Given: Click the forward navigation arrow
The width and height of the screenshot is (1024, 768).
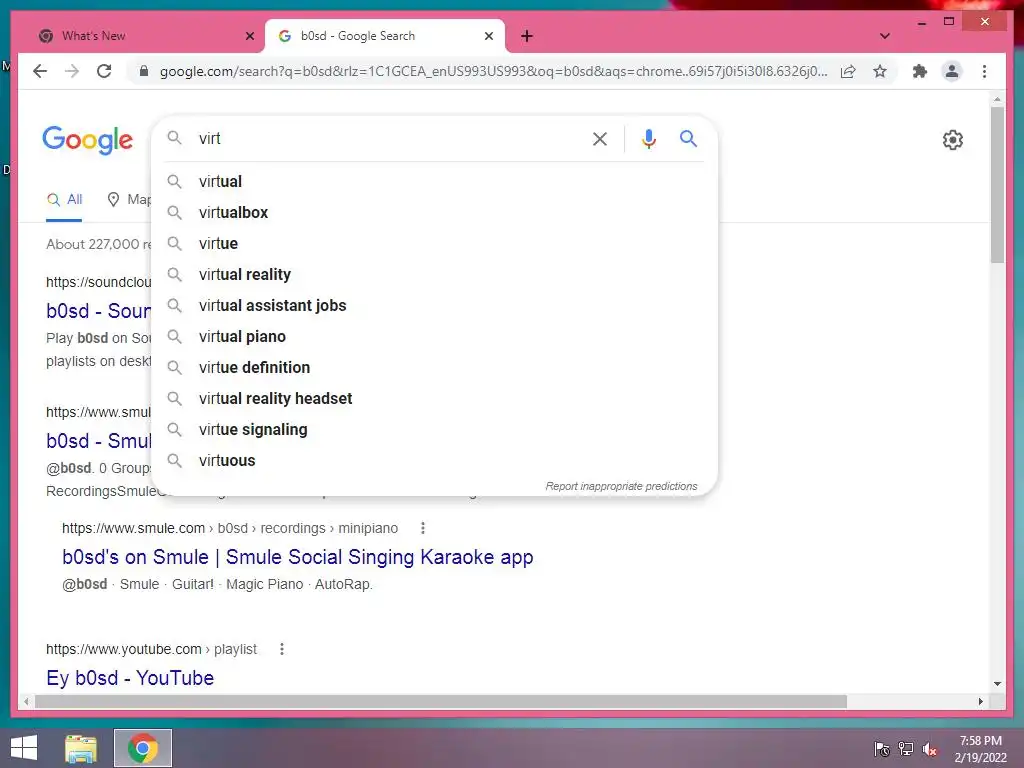Looking at the screenshot, I should coord(72,71).
